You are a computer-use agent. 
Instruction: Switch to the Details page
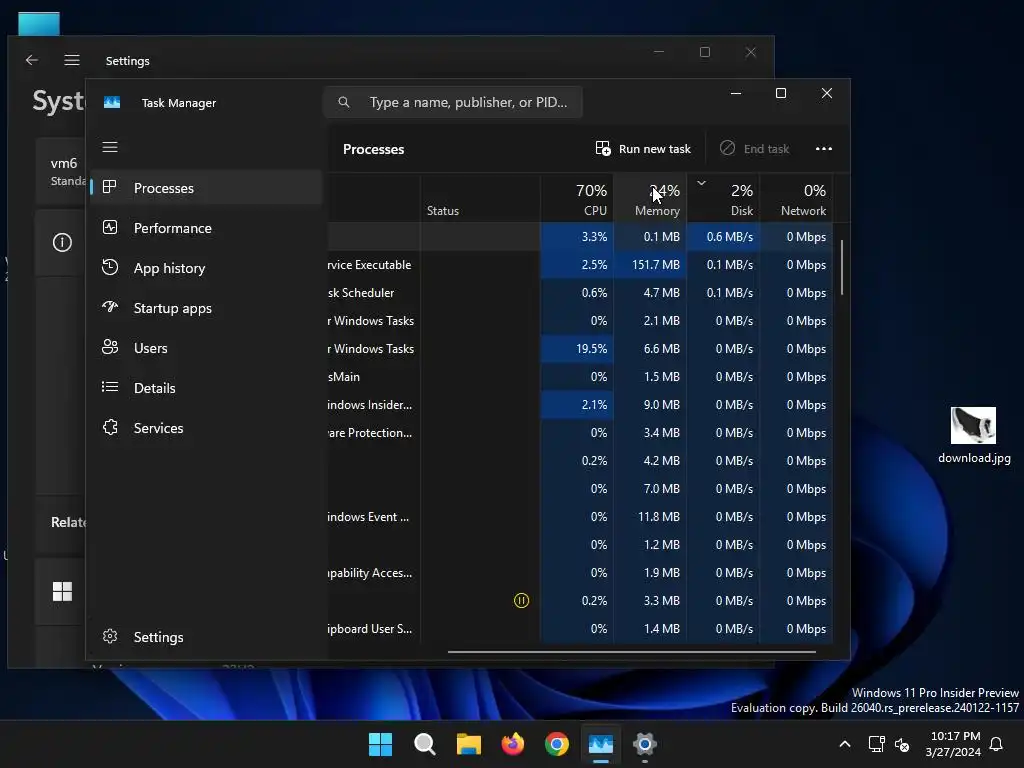pos(206,388)
